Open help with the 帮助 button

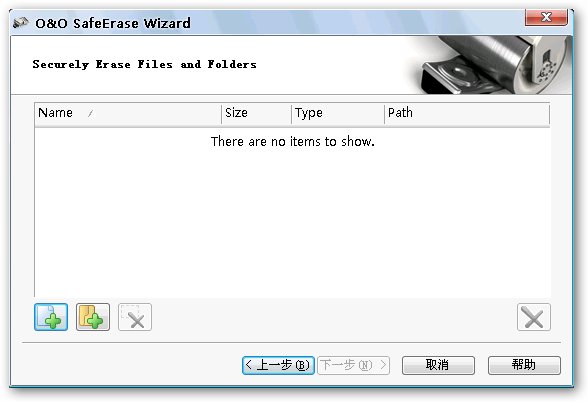524,365
